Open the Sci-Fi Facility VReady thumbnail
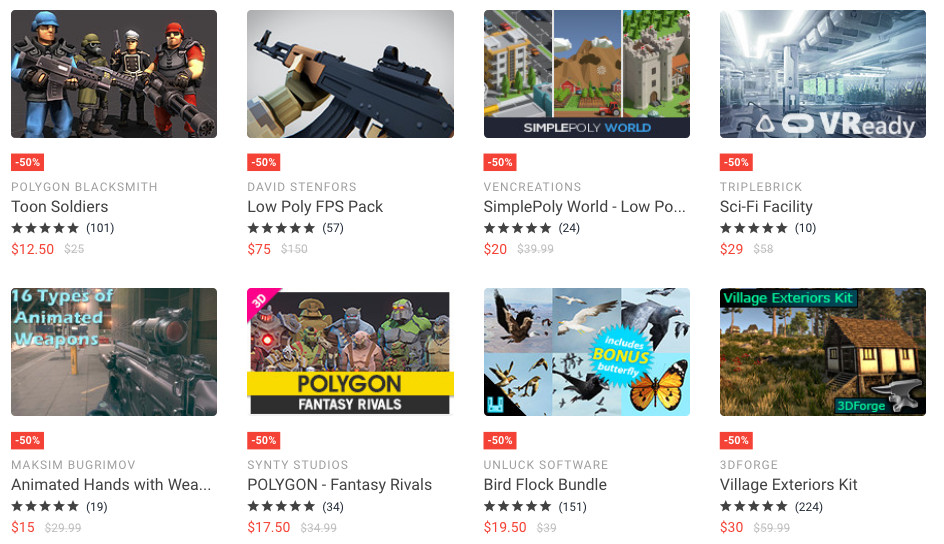The height and width of the screenshot is (544, 944). coord(822,74)
